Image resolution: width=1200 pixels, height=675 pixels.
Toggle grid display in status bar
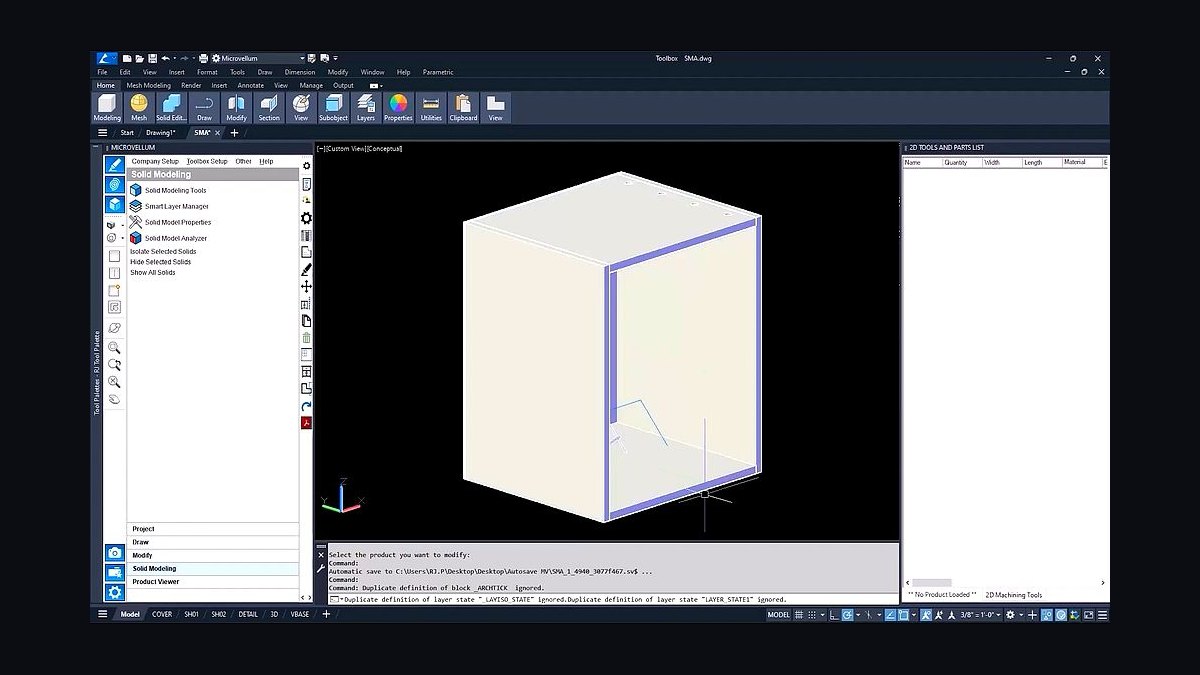pyautogui.click(x=799, y=615)
